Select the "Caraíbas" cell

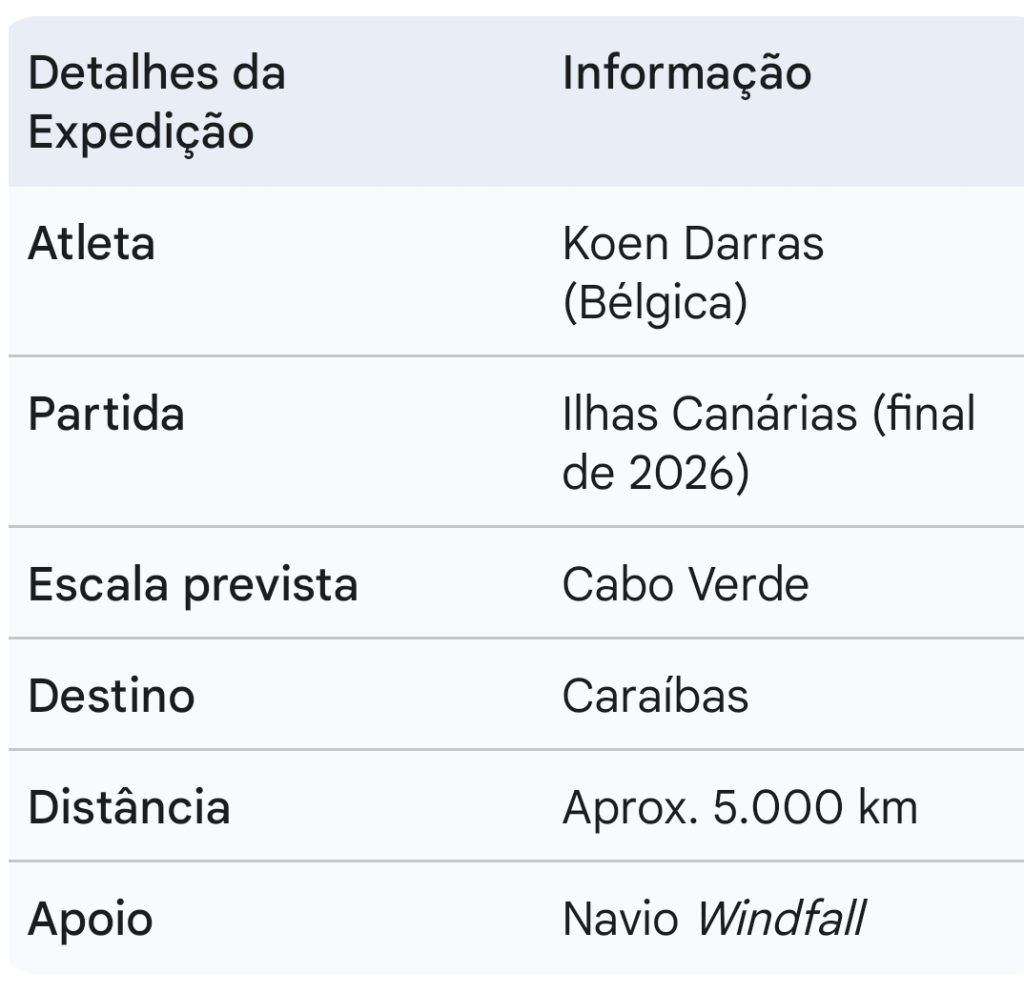pyautogui.click(x=655, y=695)
